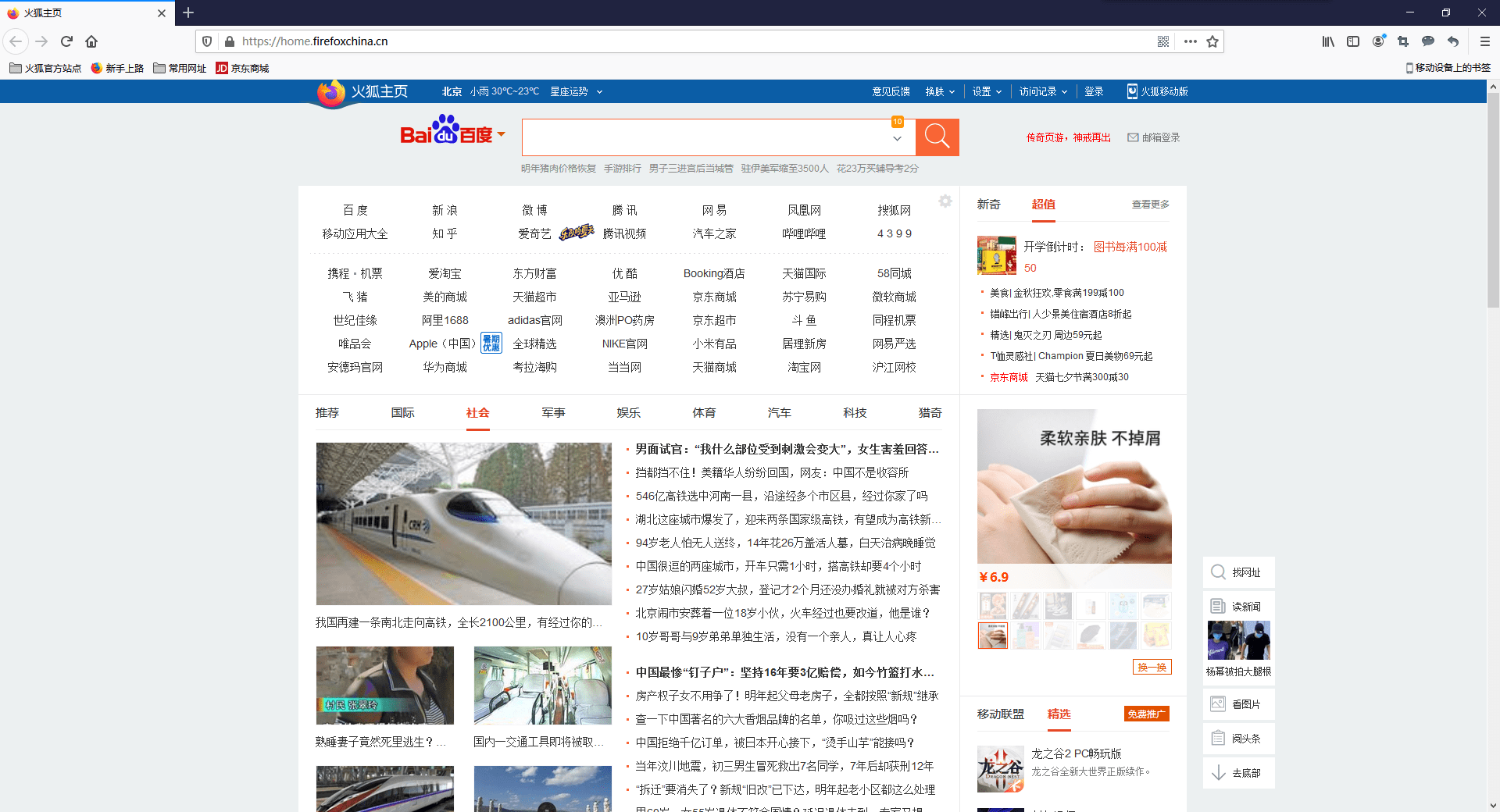Image resolution: width=1500 pixels, height=812 pixels.
Task: Click the 登录 login link
Action: (1094, 91)
